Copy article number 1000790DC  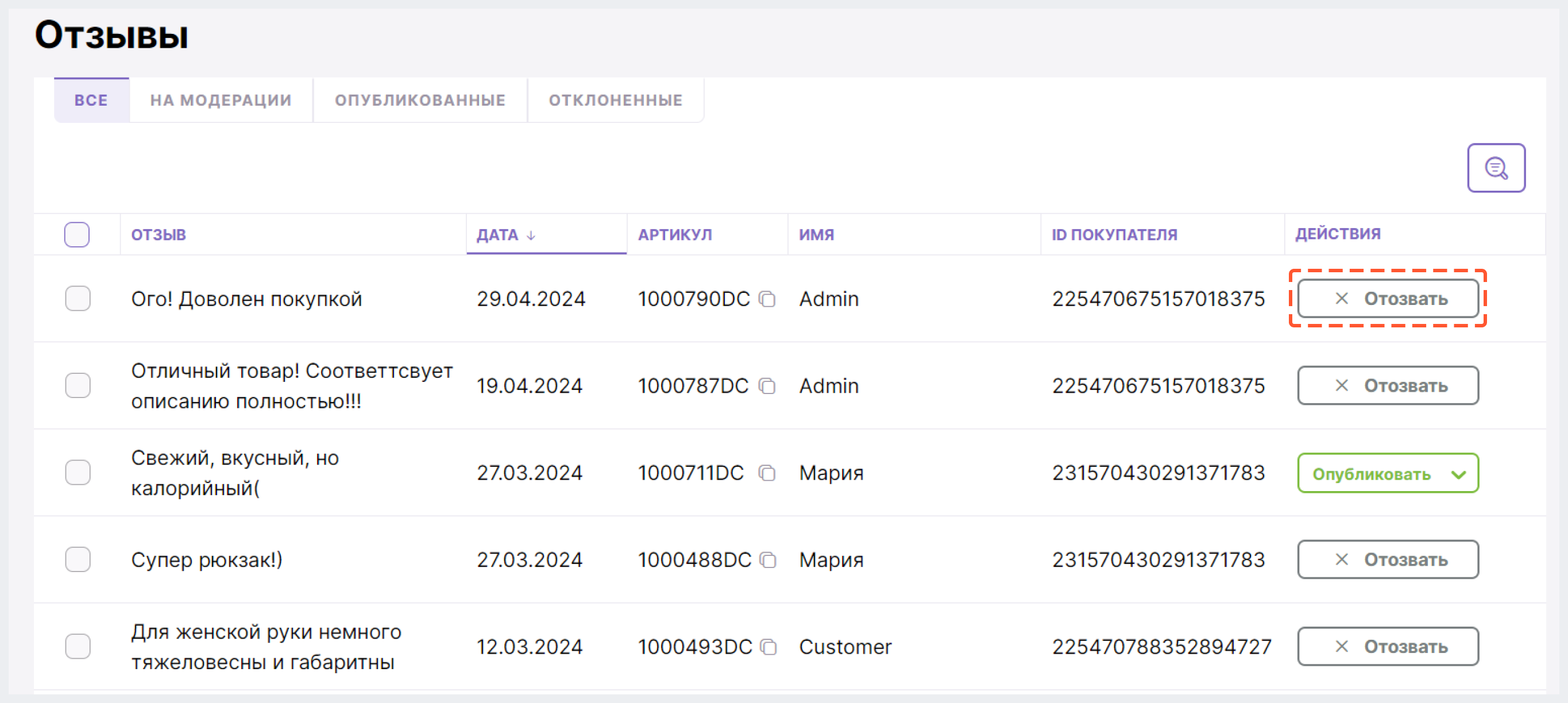pyautogui.click(x=767, y=299)
